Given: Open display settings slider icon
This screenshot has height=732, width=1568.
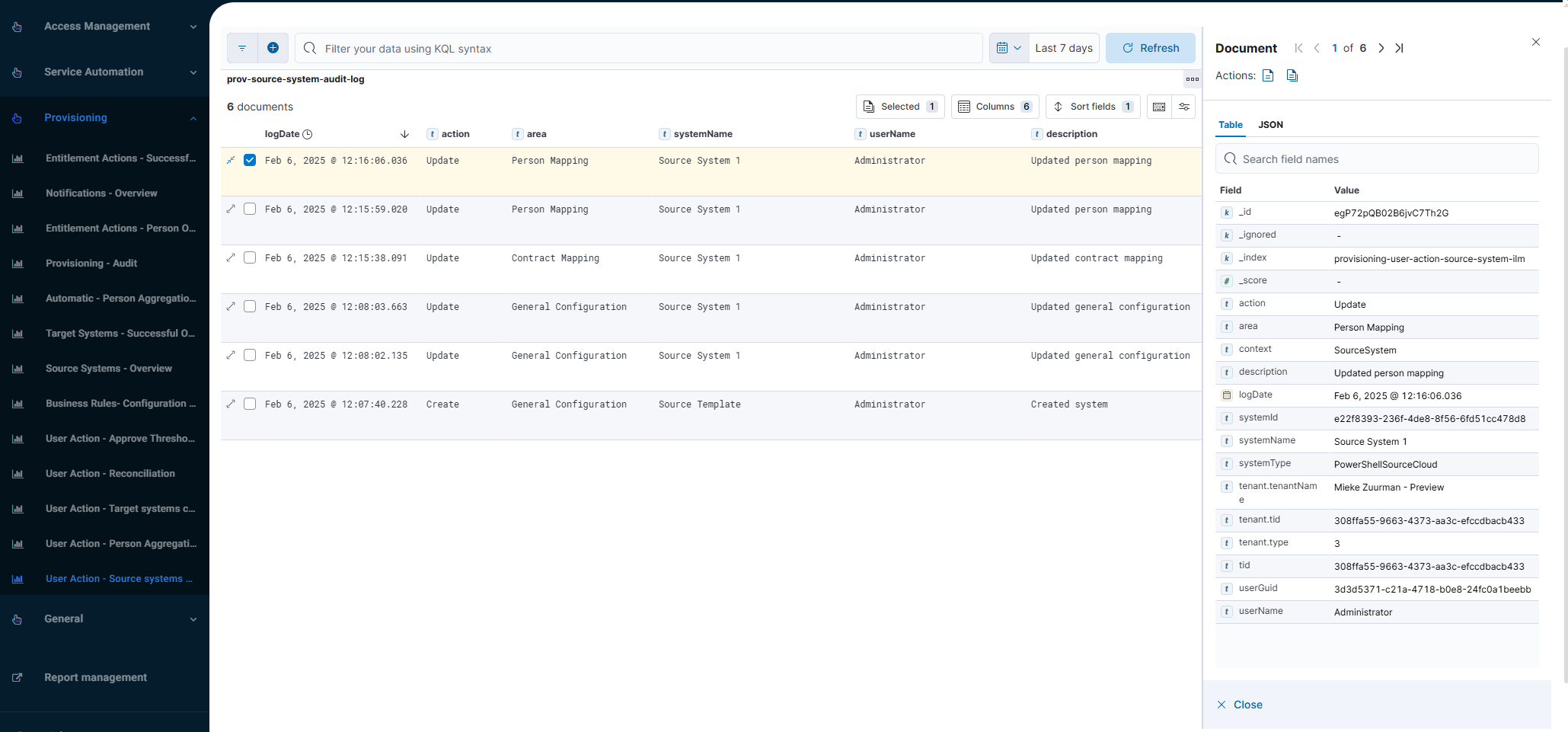Looking at the screenshot, I should tap(1184, 107).
